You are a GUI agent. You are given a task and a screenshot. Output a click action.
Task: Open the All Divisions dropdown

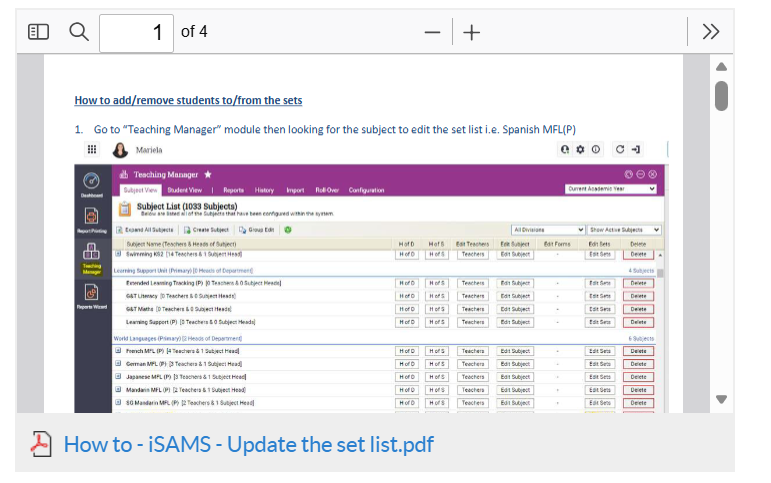(548, 230)
